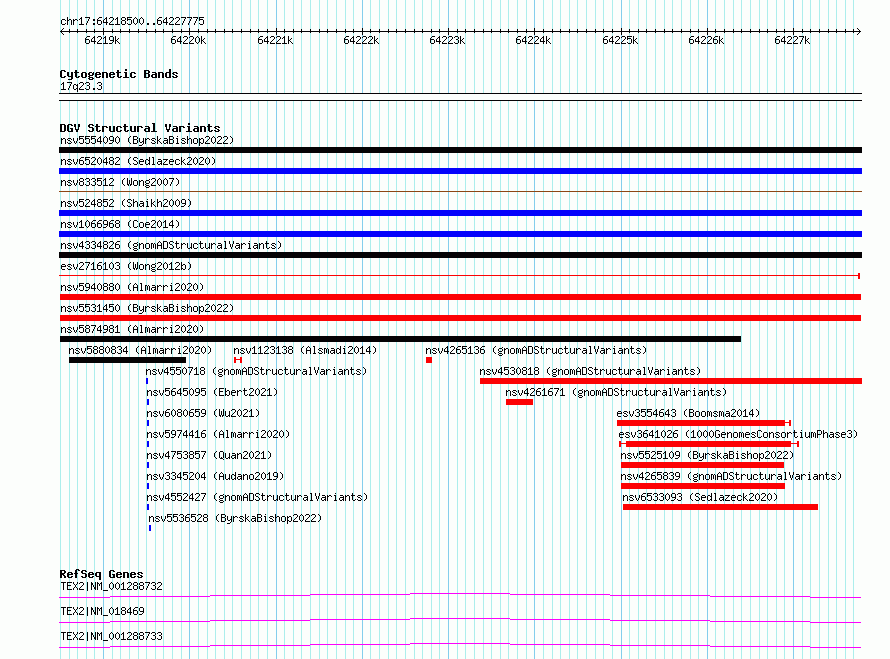Select the nsv1066968 (Coe2014) blue bar
The width and height of the screenshot is (890, 659).
(460, 234)
